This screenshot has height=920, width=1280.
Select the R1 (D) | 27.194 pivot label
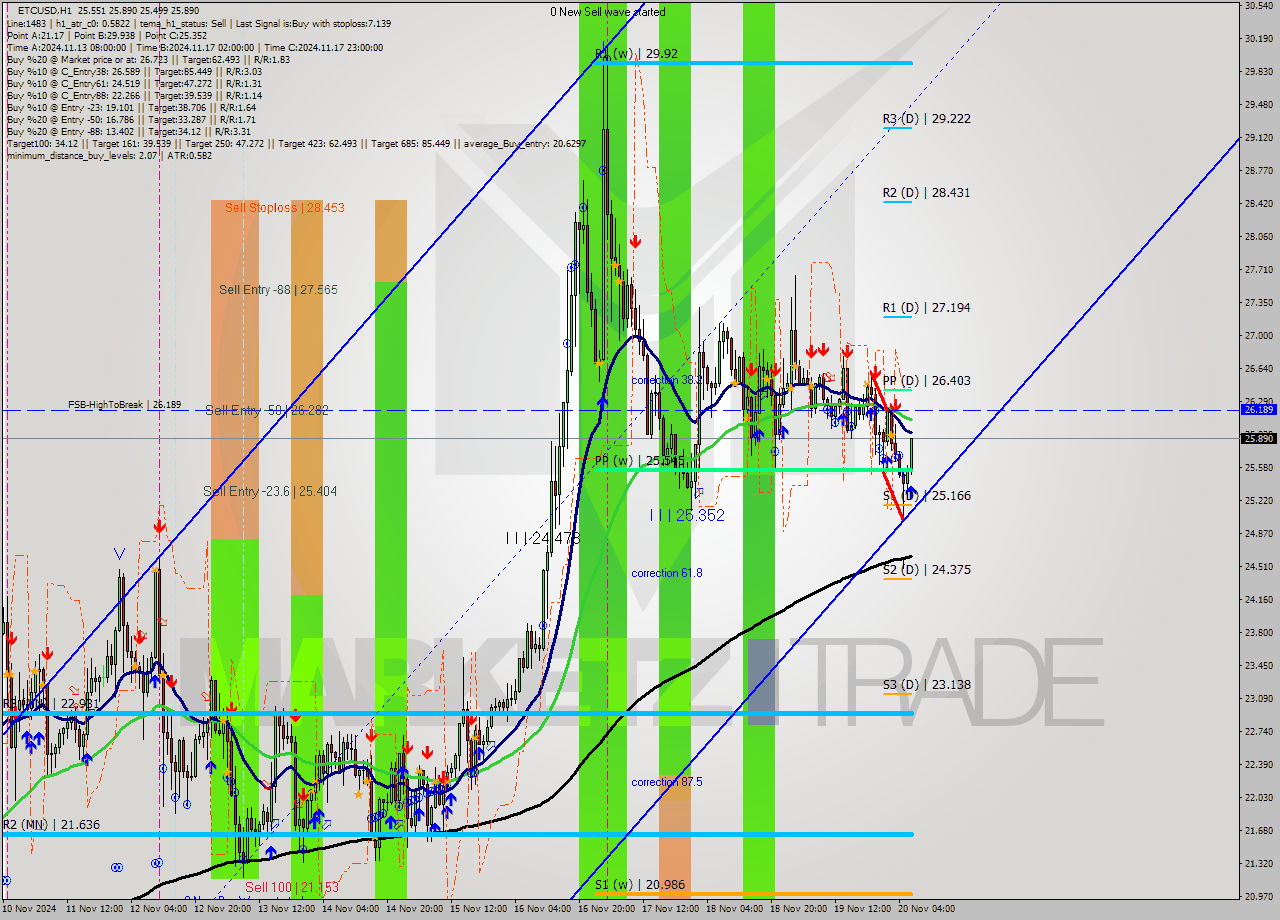tap(926, 307)
